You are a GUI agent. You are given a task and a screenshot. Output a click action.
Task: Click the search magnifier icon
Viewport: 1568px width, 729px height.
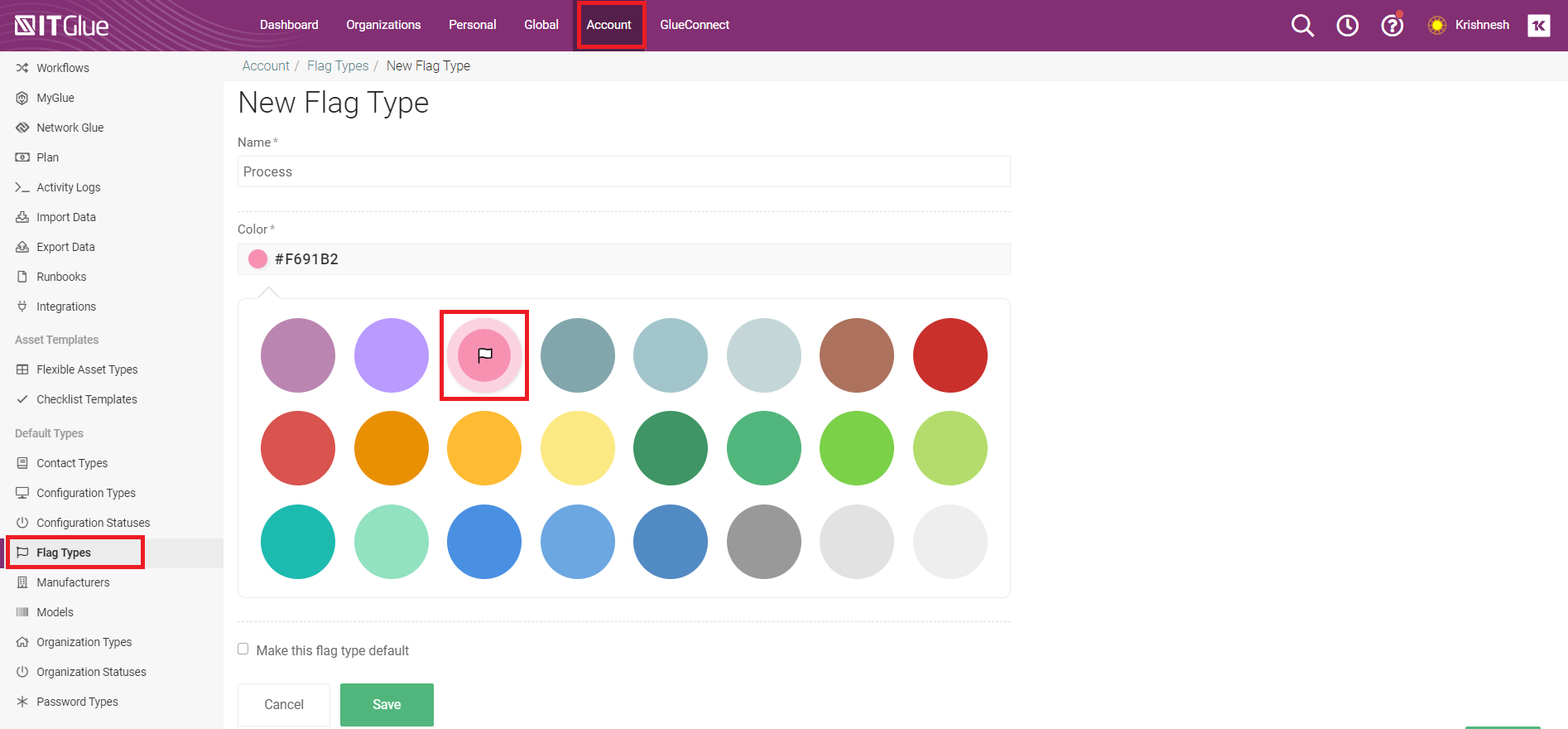pyautogui.click(x=1302, y=26)
